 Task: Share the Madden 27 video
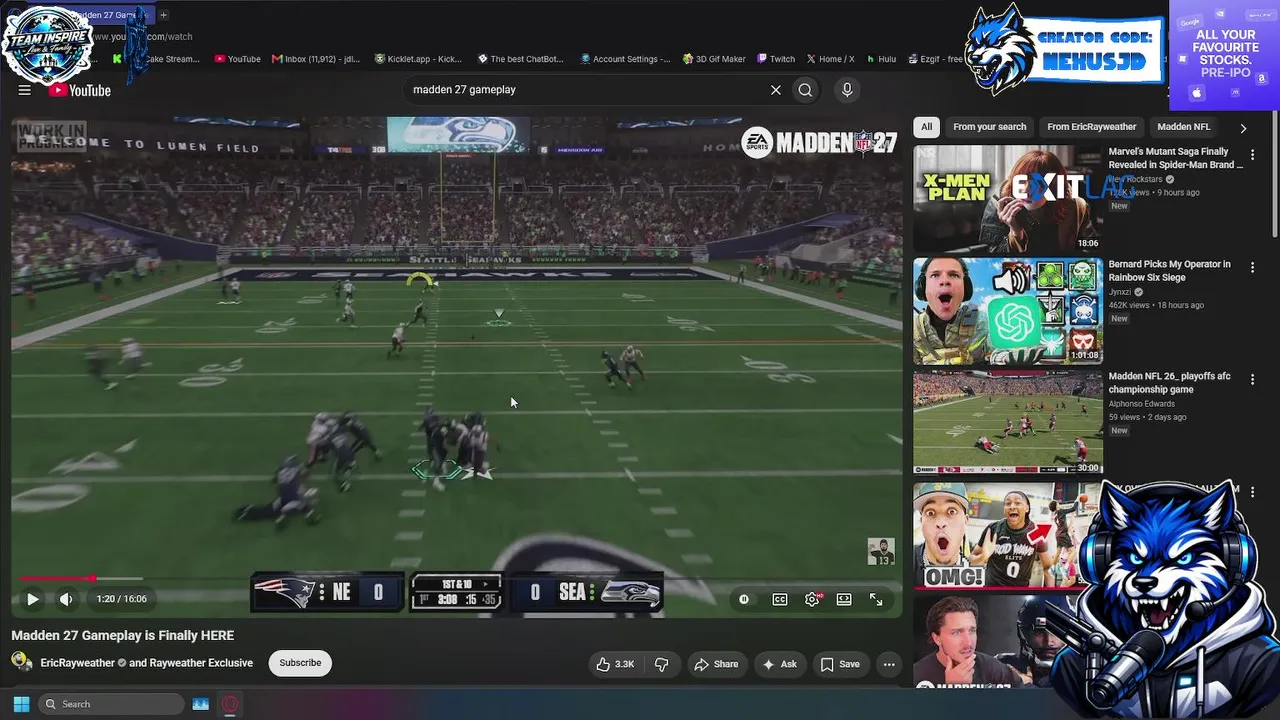pos(716,664)
